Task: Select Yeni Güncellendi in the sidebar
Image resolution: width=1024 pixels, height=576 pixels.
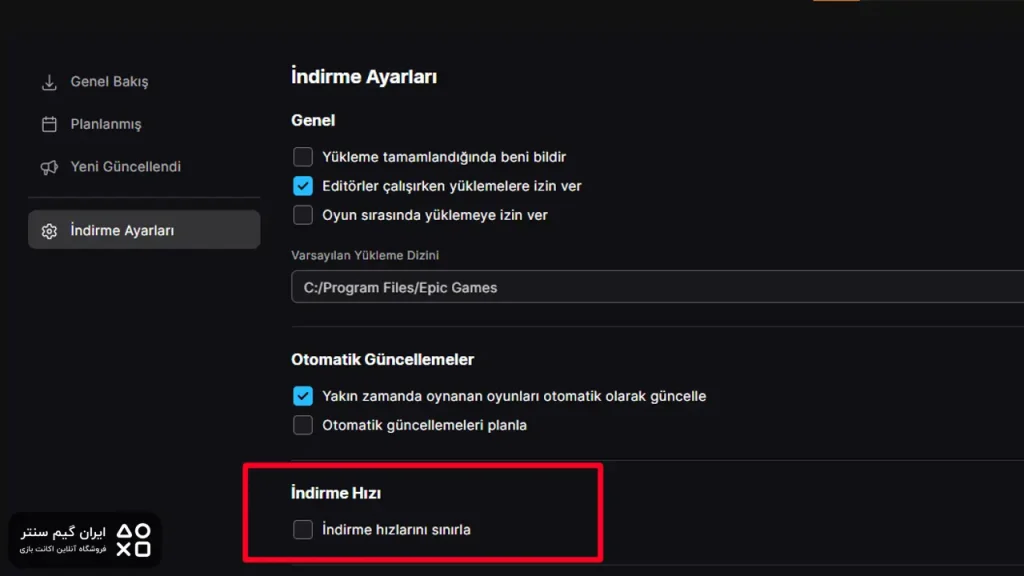Action: 125,167
